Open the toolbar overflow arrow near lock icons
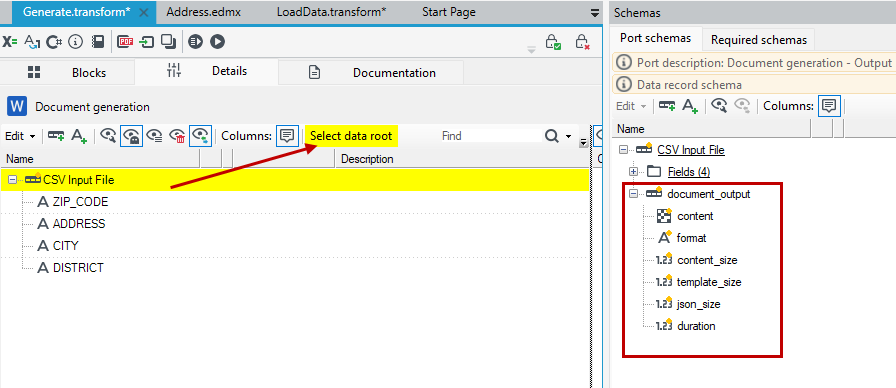The width and height of the screenshot is (896, 388). 531,49
